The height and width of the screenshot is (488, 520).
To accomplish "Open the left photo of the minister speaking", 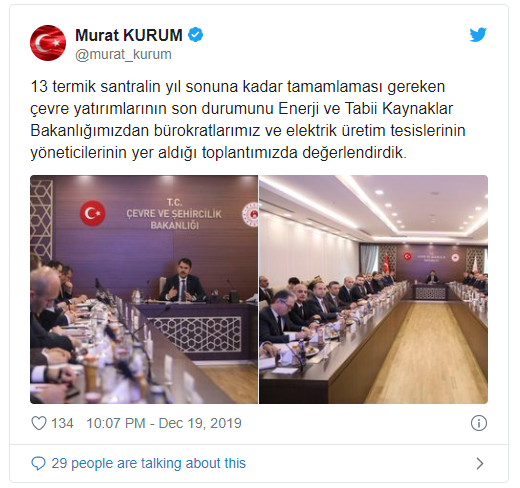I will (144, 289).
